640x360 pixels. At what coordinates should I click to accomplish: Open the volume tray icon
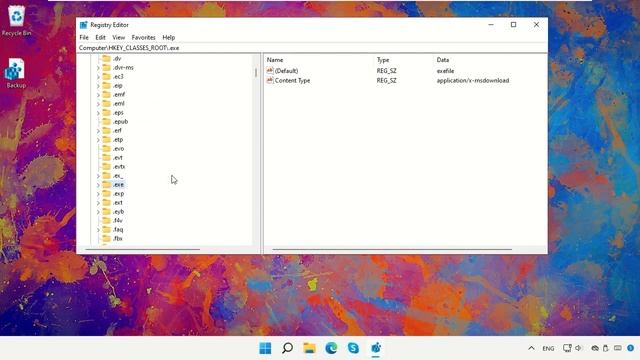[578, 348]
